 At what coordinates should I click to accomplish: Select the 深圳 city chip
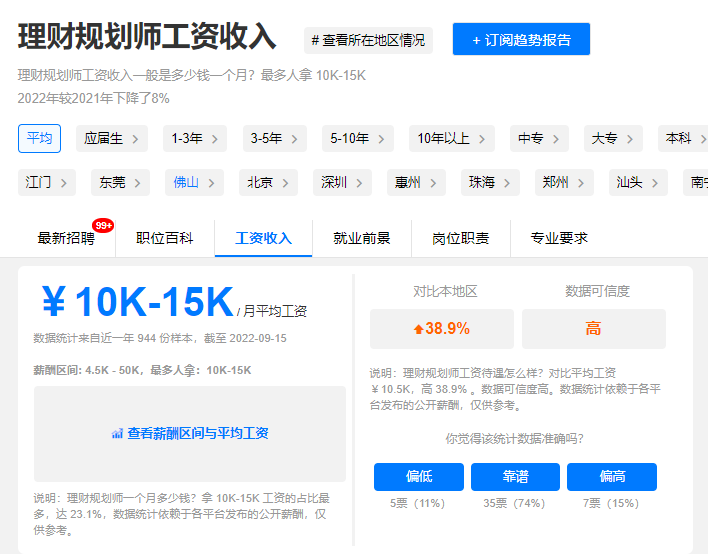[x=342, y=182]
